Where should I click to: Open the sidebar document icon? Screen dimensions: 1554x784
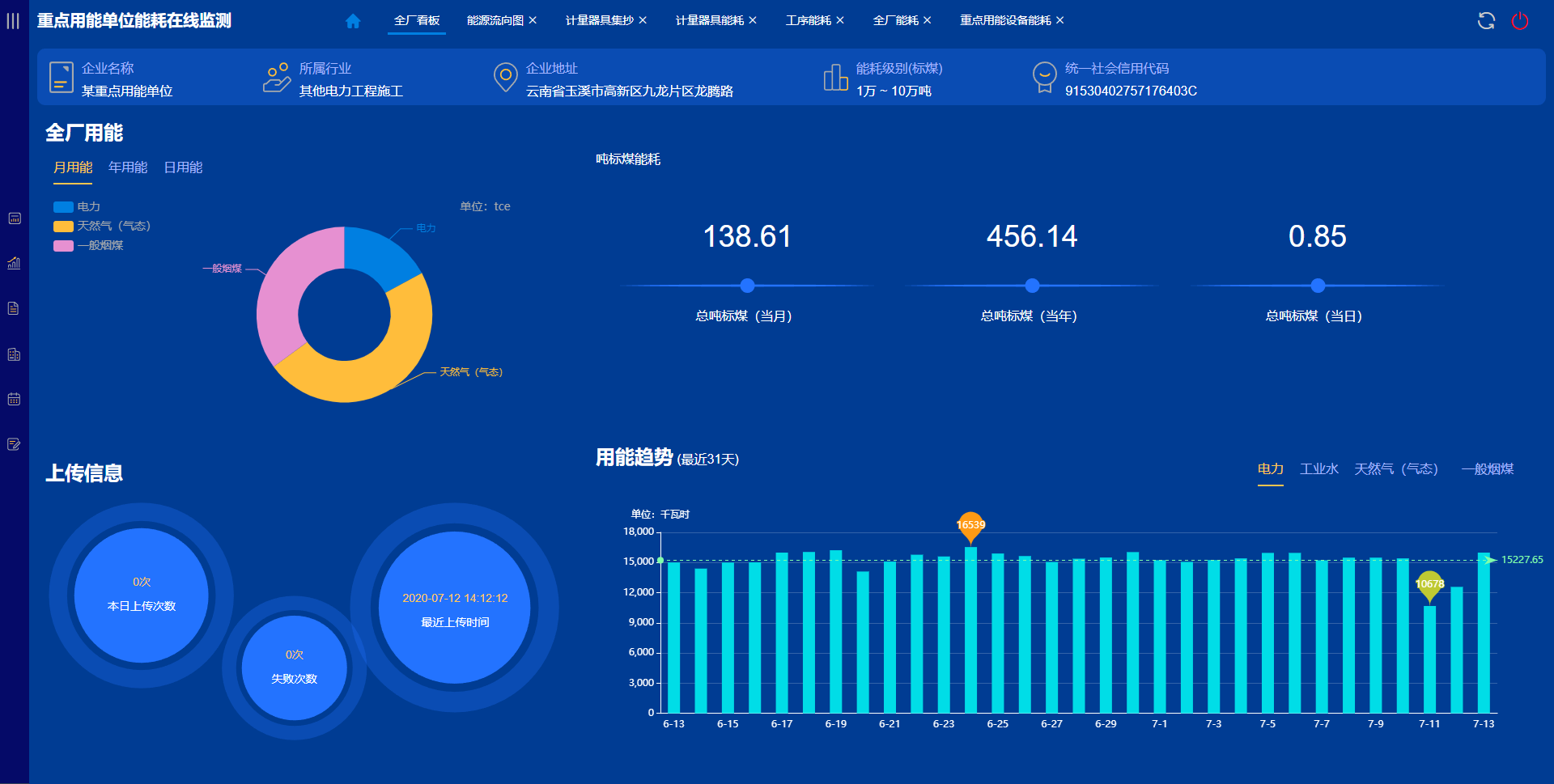pos(14,308)
